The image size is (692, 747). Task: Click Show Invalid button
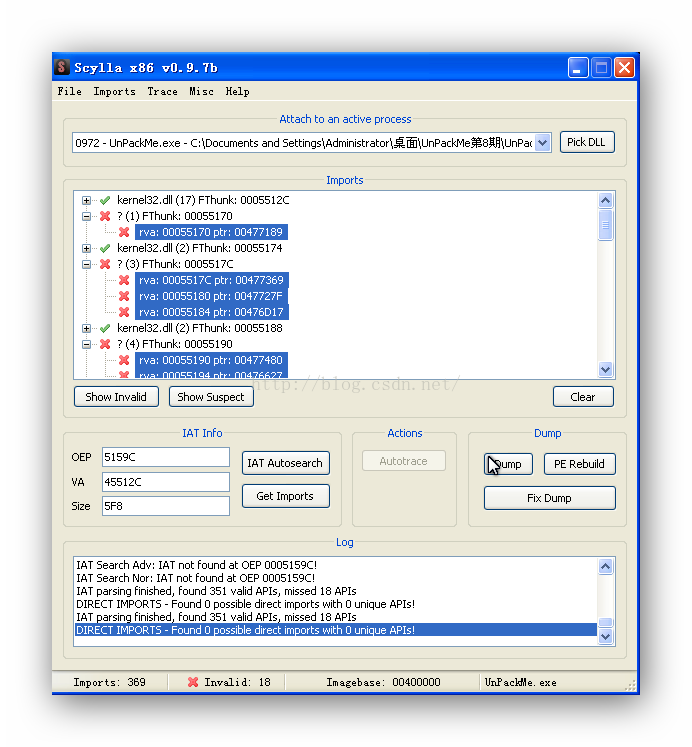(x=116, y=397)
